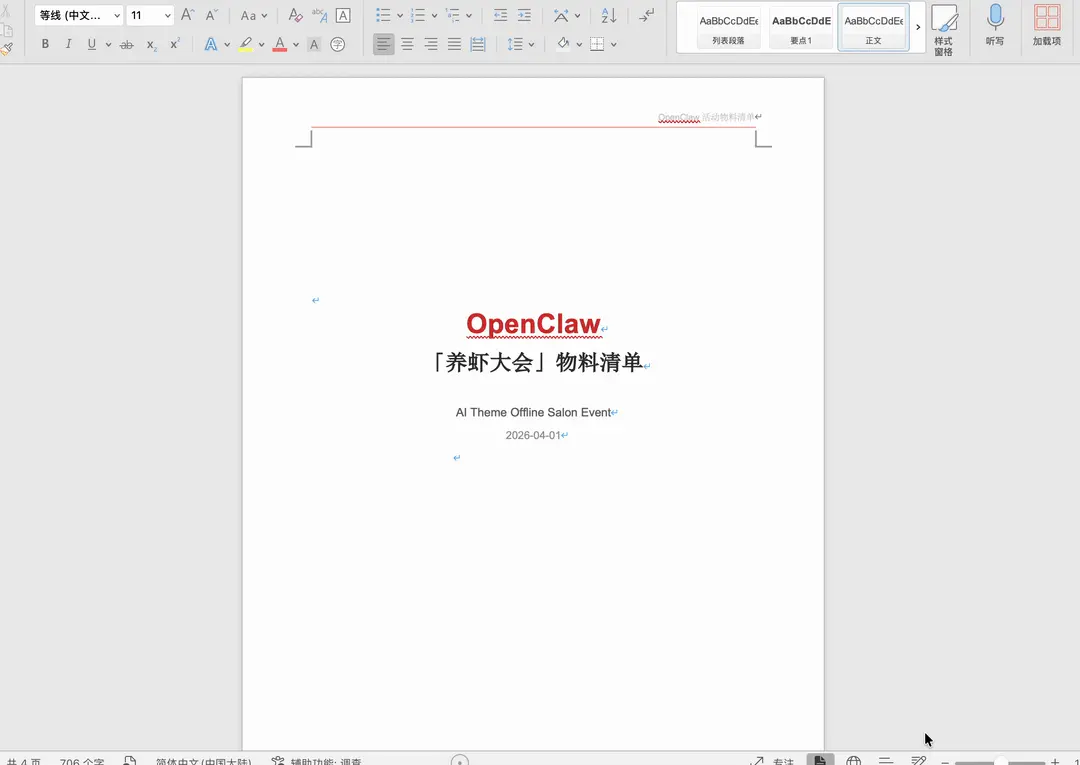Toggle bold formatting
The image size is (1080, 765).
click(x=45, y=44)
